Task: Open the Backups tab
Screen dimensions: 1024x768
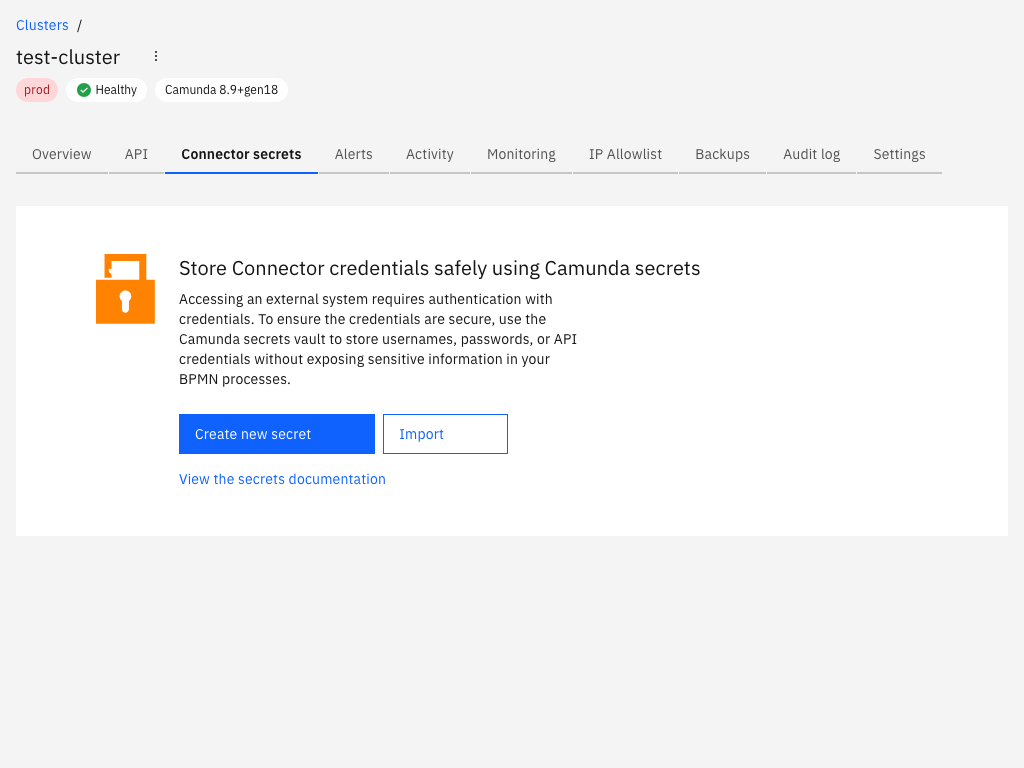Action: pos(722,155)
